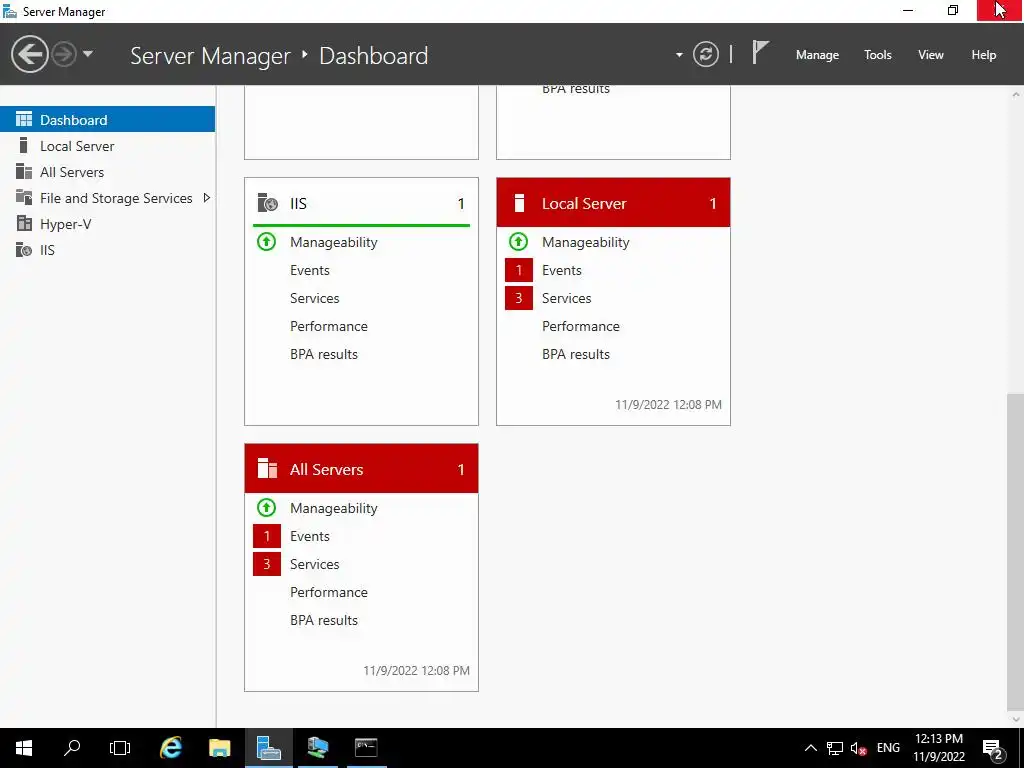This screenshot has width=1024, height=768.
Task: Click the File and Storage Services icon
Action: tap(24, 197)
